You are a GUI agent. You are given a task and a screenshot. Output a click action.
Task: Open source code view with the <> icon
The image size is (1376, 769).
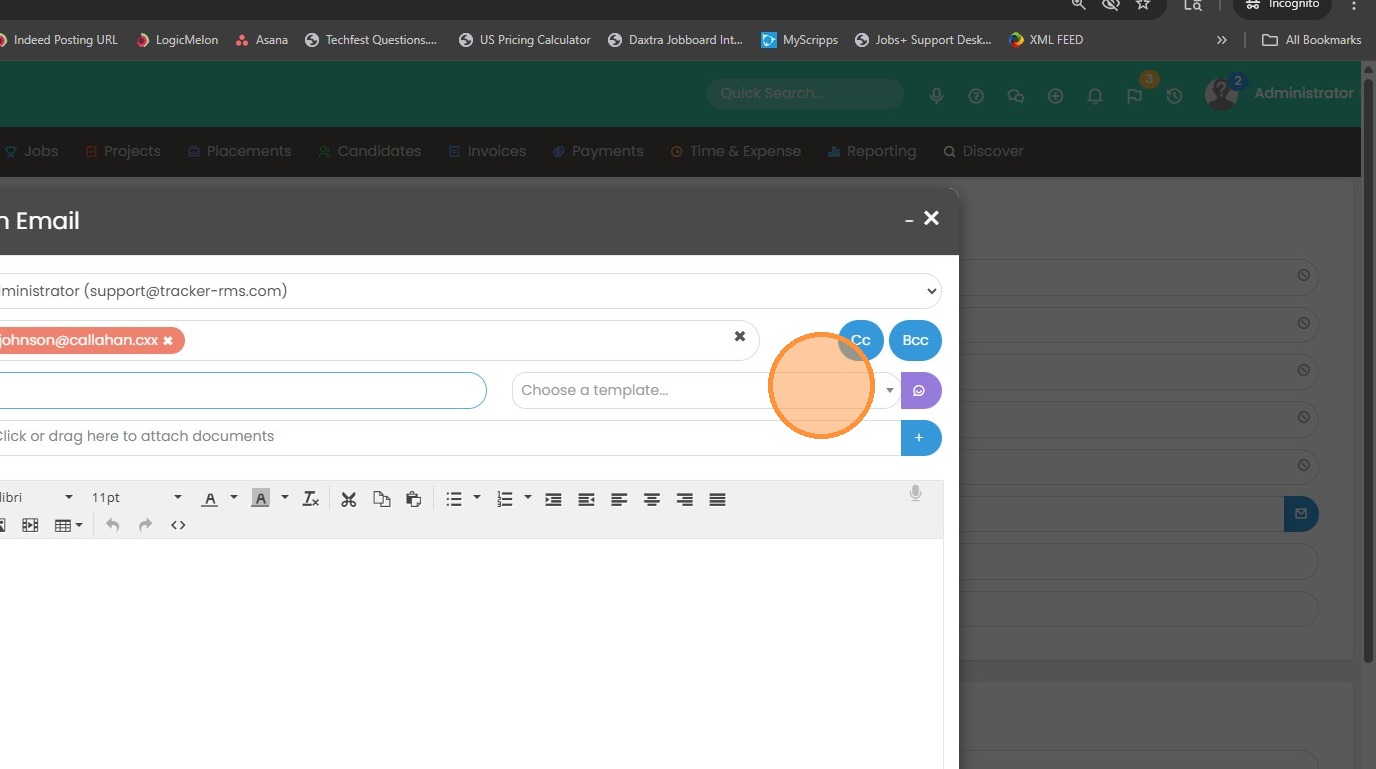pos(178,525)
